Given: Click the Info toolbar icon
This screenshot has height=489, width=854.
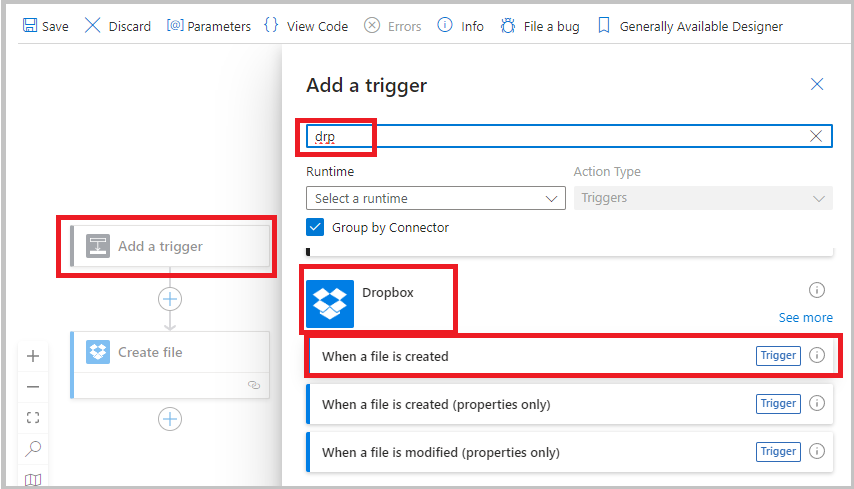Looking at the screenshot, I should tap(445, 26).
